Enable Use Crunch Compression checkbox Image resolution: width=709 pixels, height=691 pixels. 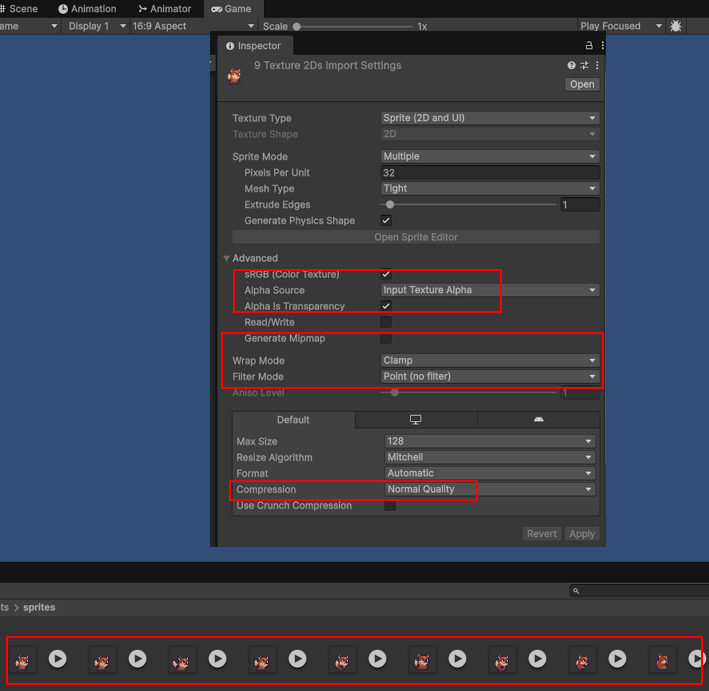pos(390,506)
